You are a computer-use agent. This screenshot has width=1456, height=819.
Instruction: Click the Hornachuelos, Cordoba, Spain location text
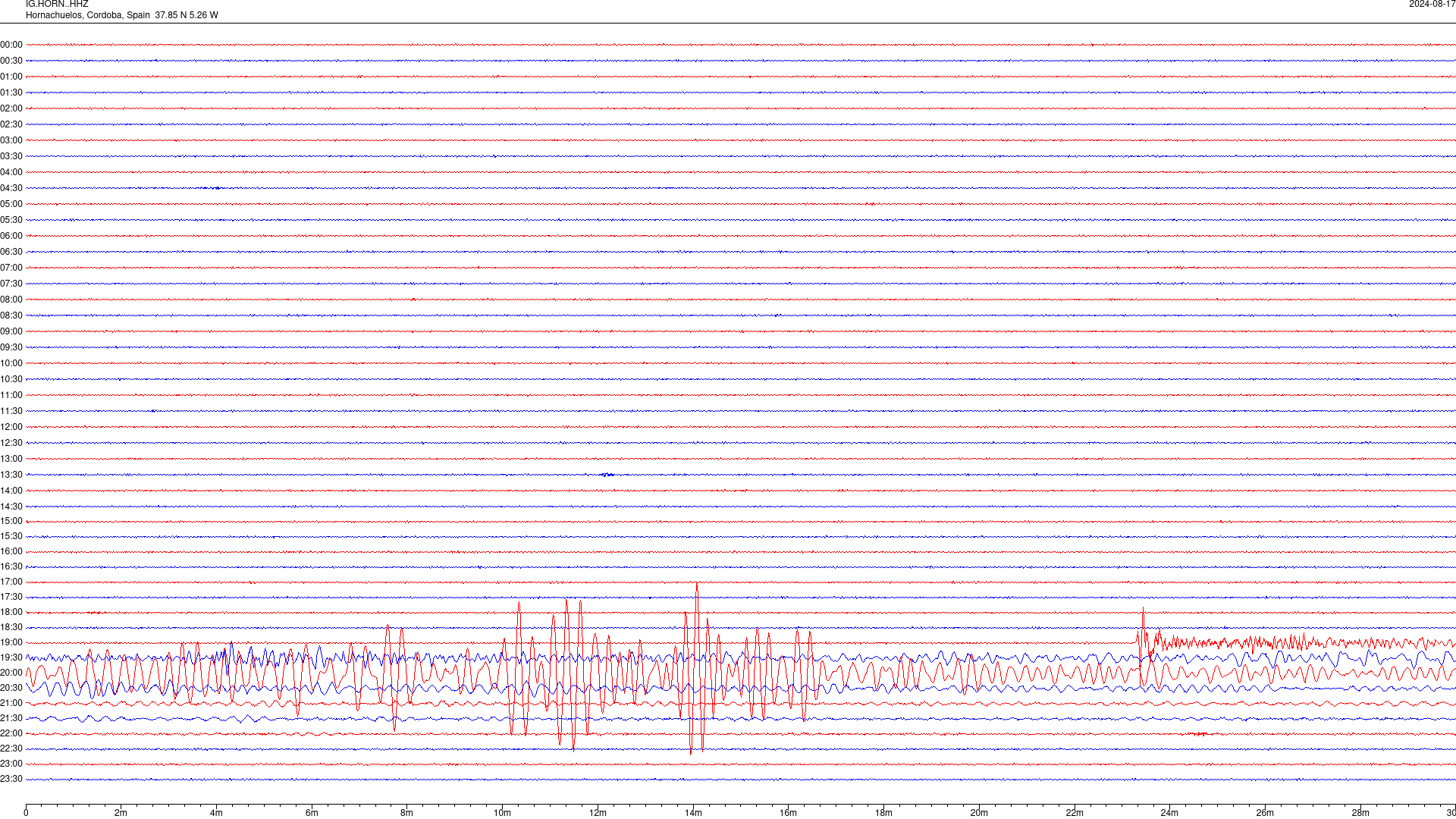click(x=88, y=15)
